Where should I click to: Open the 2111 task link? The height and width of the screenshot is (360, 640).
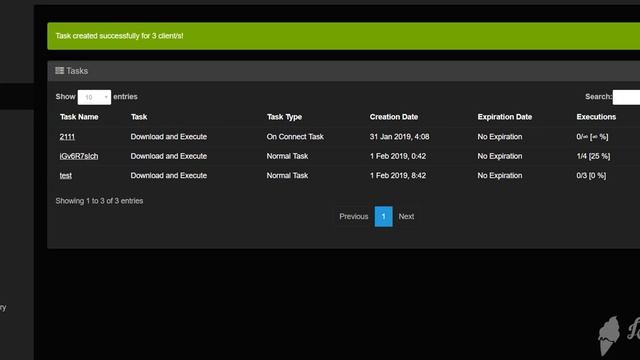tap(67, 137)
